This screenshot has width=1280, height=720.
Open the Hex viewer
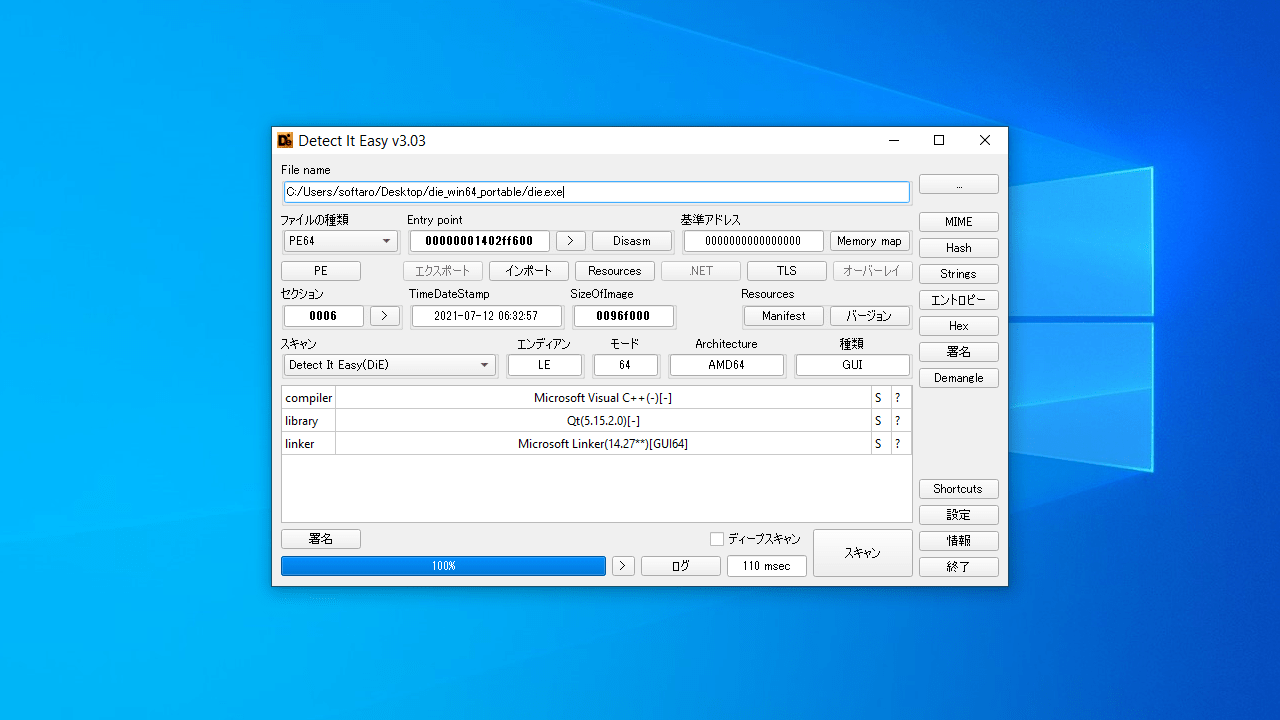click(x=958, y=326)
